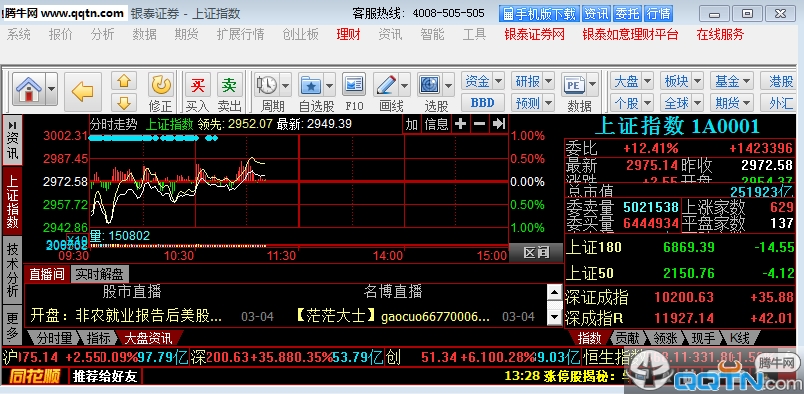Click the 修正 refresh icon
The image size is (804, 394).
pos(161,85)
